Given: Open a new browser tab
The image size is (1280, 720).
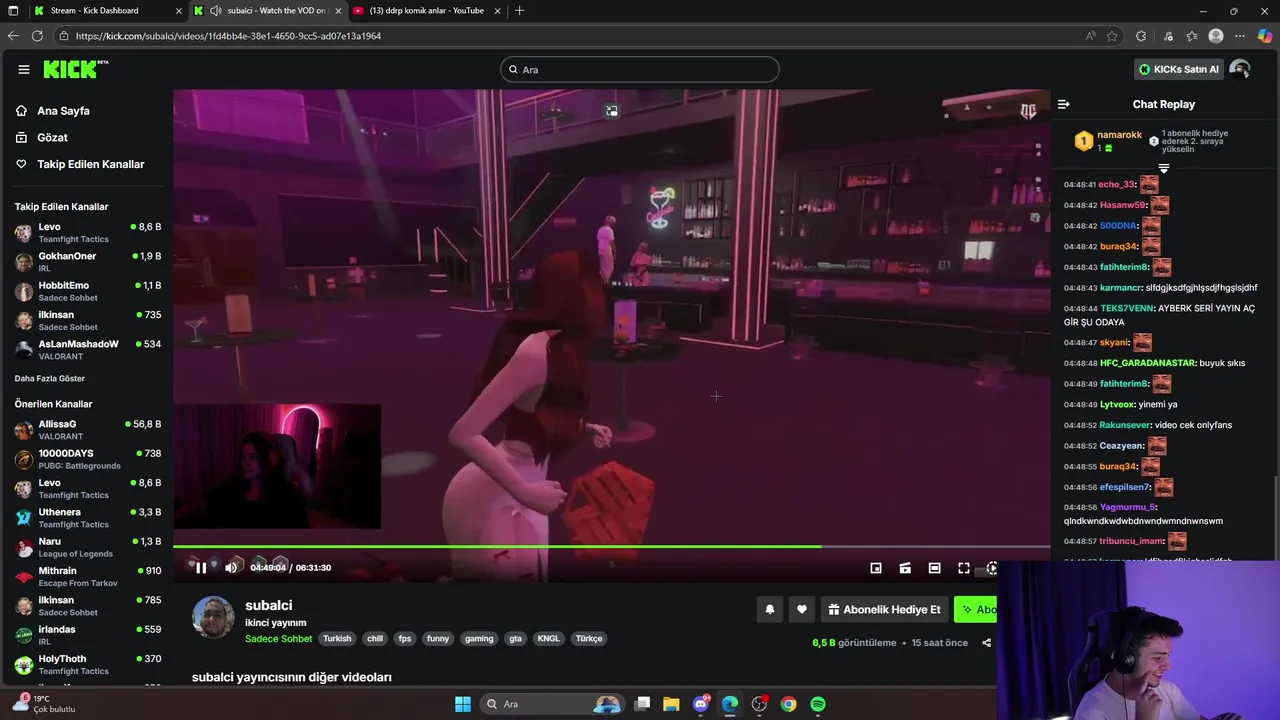Looking at the screenshot, I should pos(519,11).
